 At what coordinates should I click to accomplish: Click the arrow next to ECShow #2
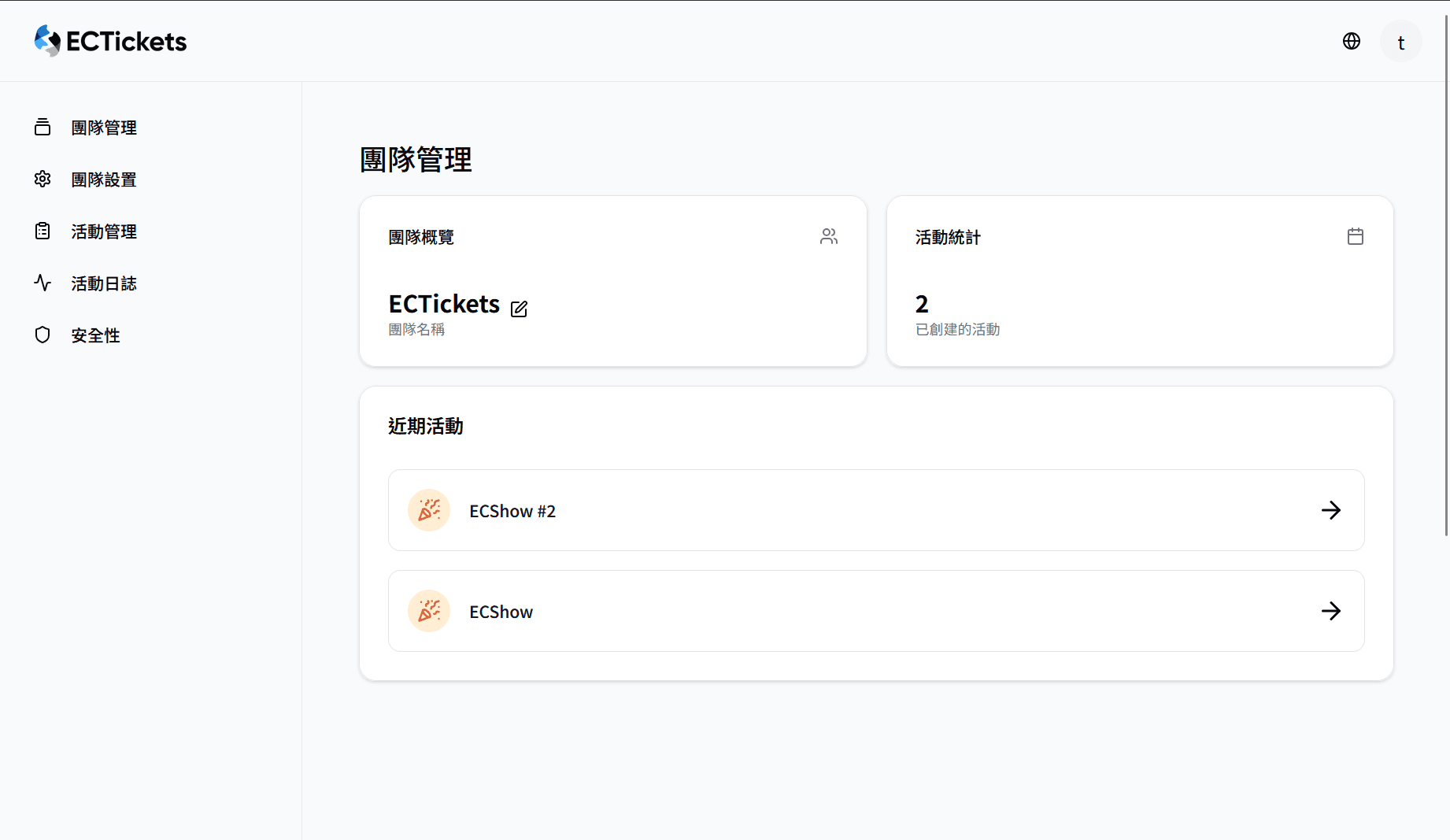pos(1330,510)
